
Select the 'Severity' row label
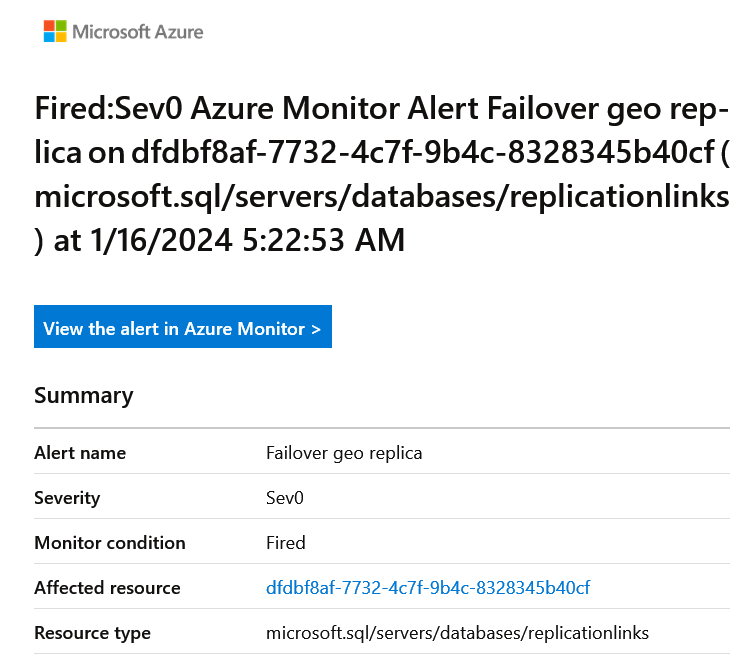pyautogui.click(x=67, y=498)
